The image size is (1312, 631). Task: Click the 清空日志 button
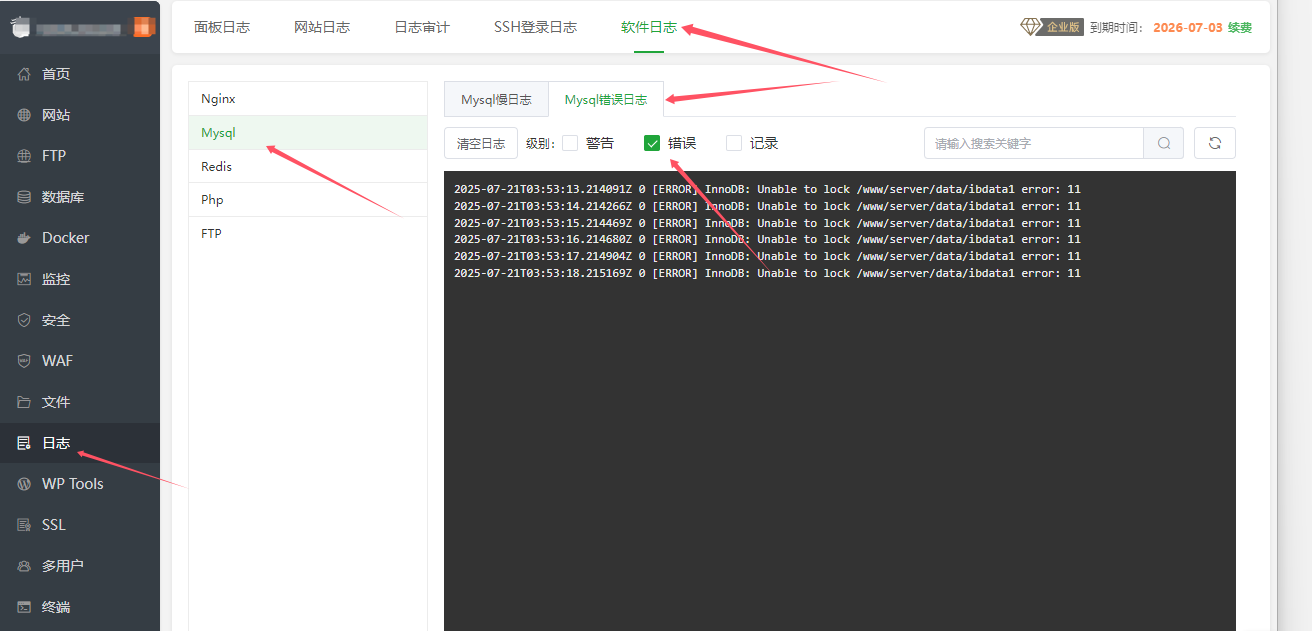481,143
